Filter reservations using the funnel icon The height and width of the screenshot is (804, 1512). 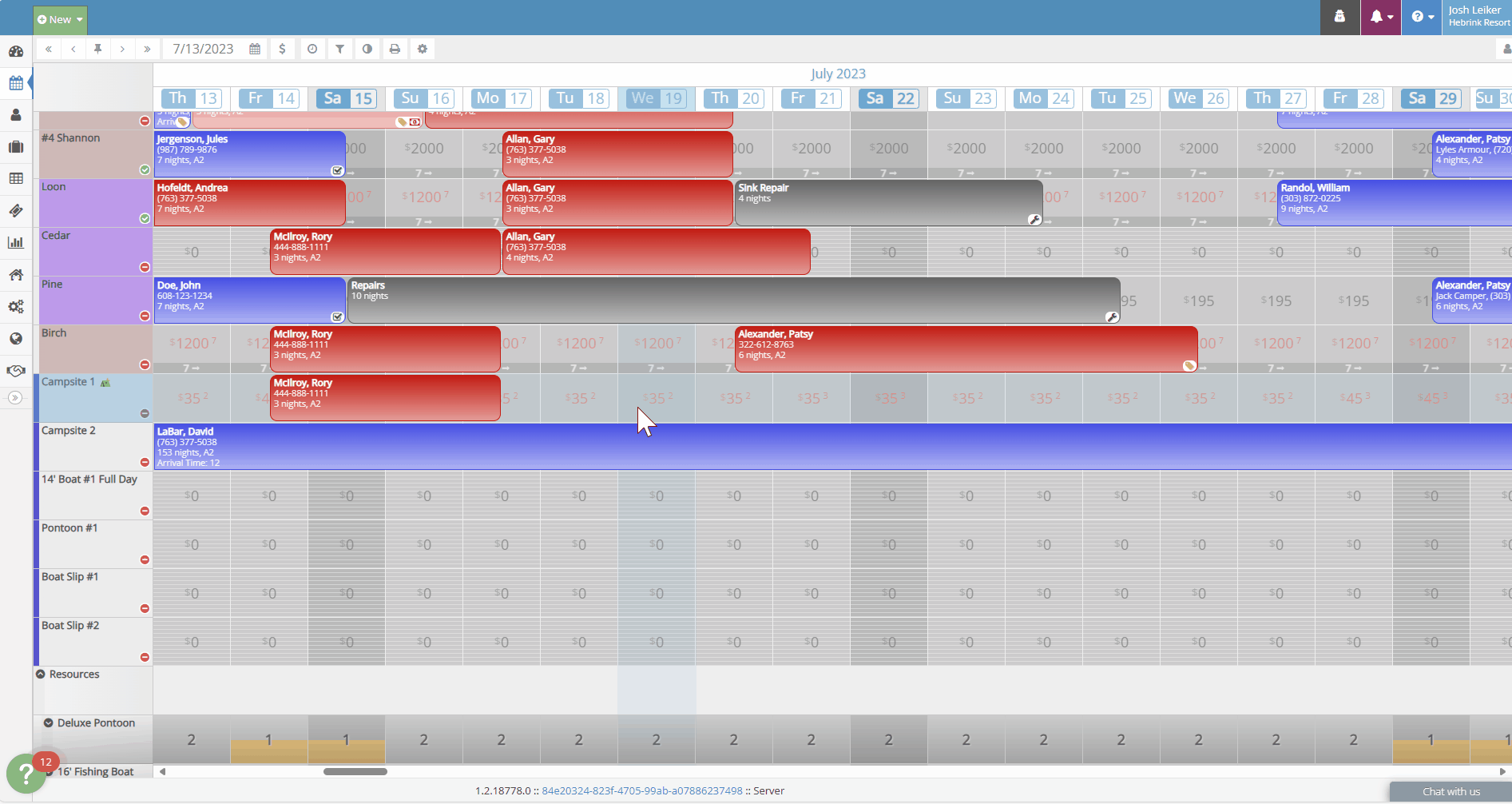pyautogui.click(x=339, y=49)
